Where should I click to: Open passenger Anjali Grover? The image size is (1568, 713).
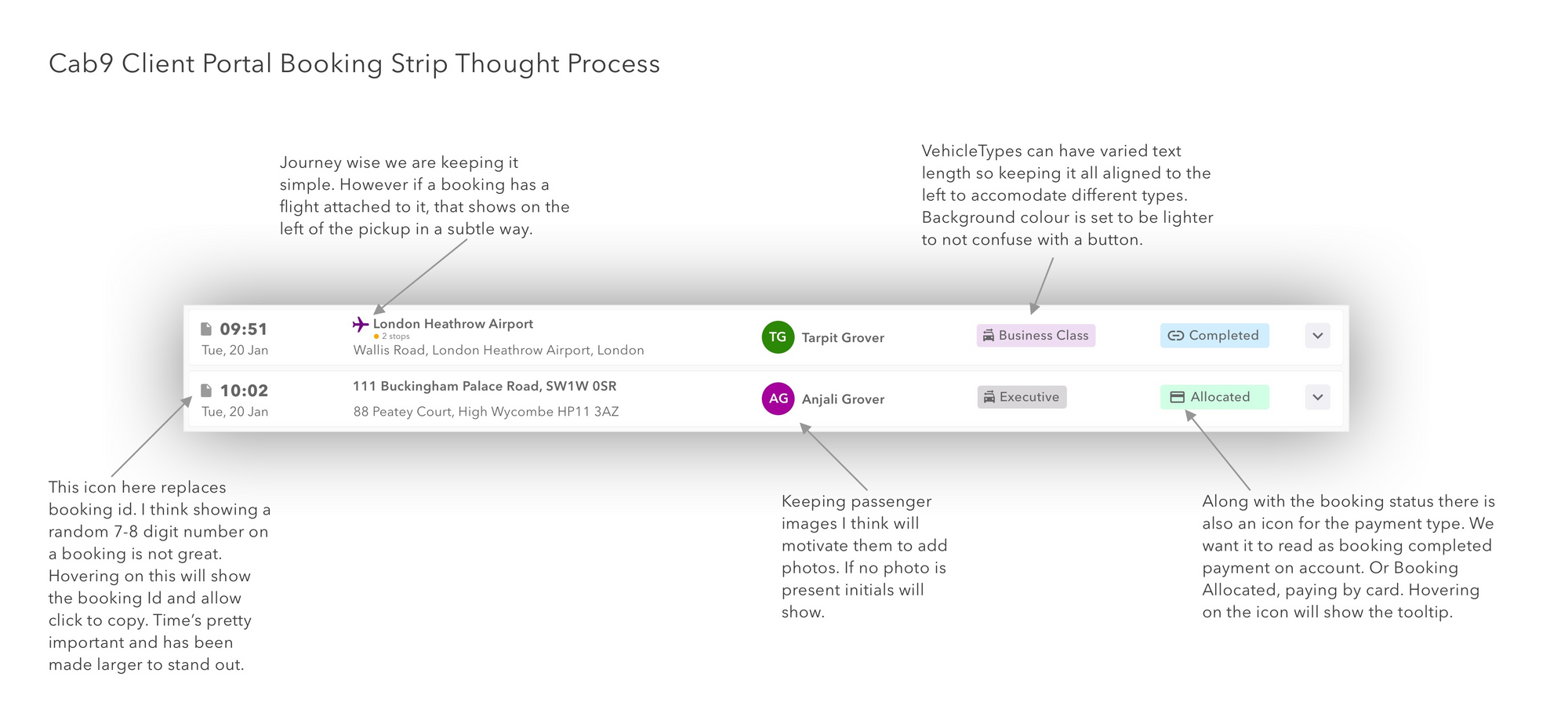click(x=843, y=399)
